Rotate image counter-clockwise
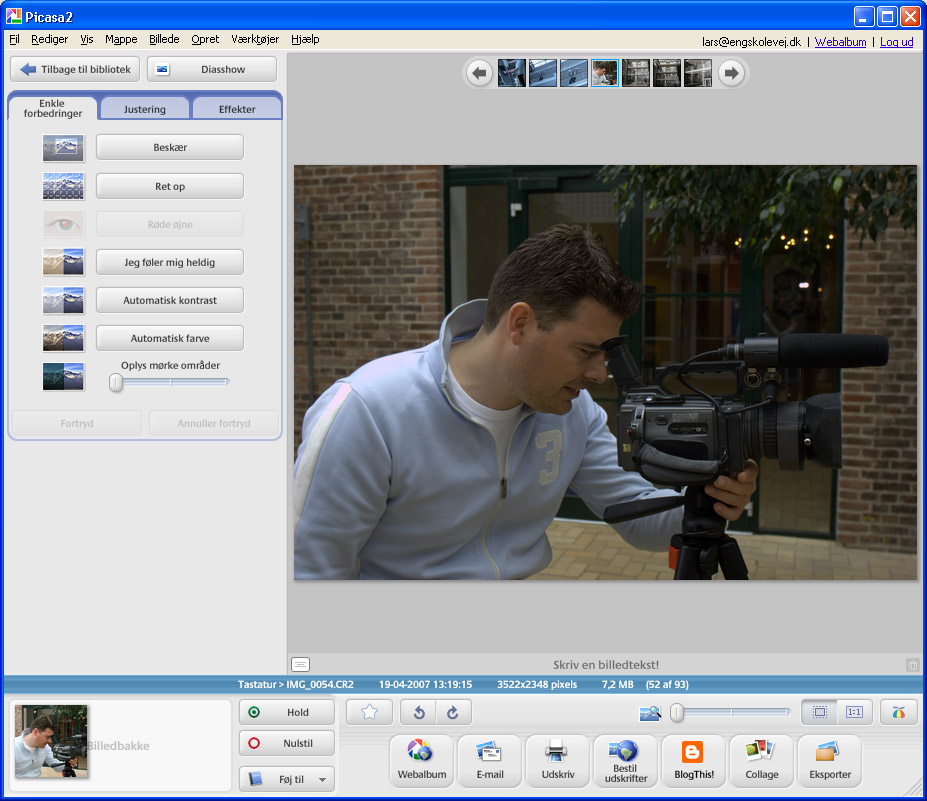This screenshot has width=927, height=801. pyautogui.click(x=418, y=712)
